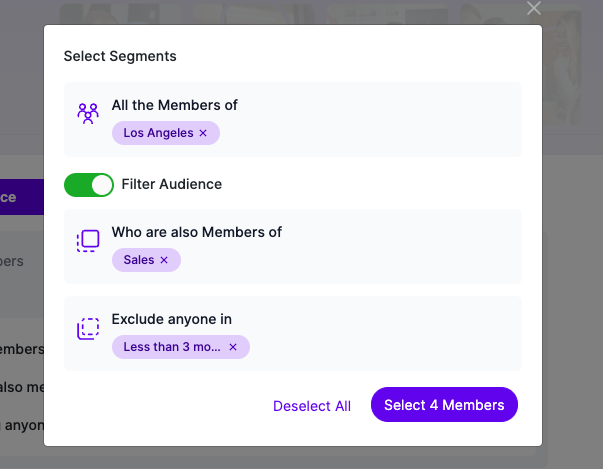603x469 pixels.
Task: Remove the Los Angeles segment chip
Action: [x=203, y=133]
